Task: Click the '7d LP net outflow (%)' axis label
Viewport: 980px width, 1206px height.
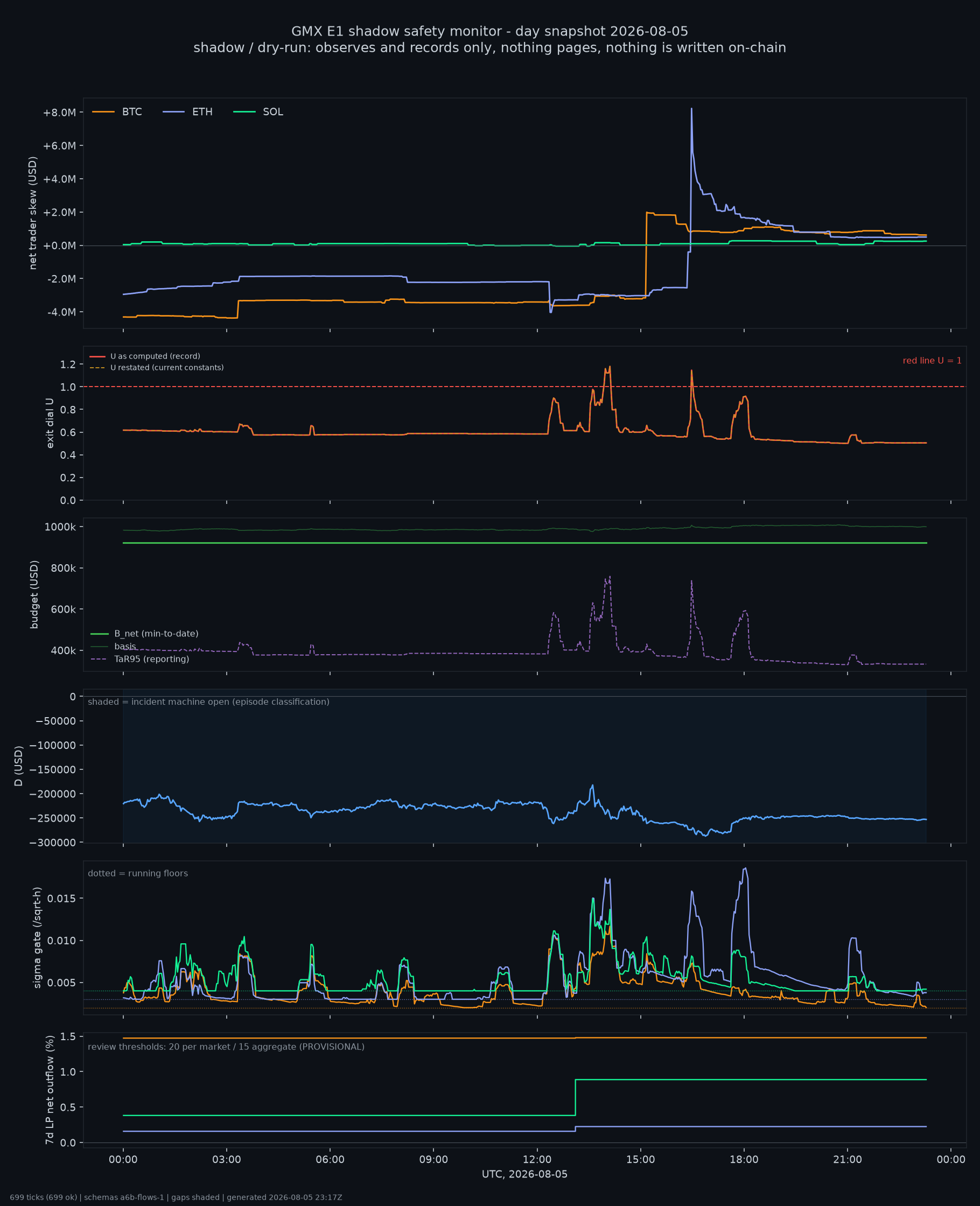Action: 50,1090
